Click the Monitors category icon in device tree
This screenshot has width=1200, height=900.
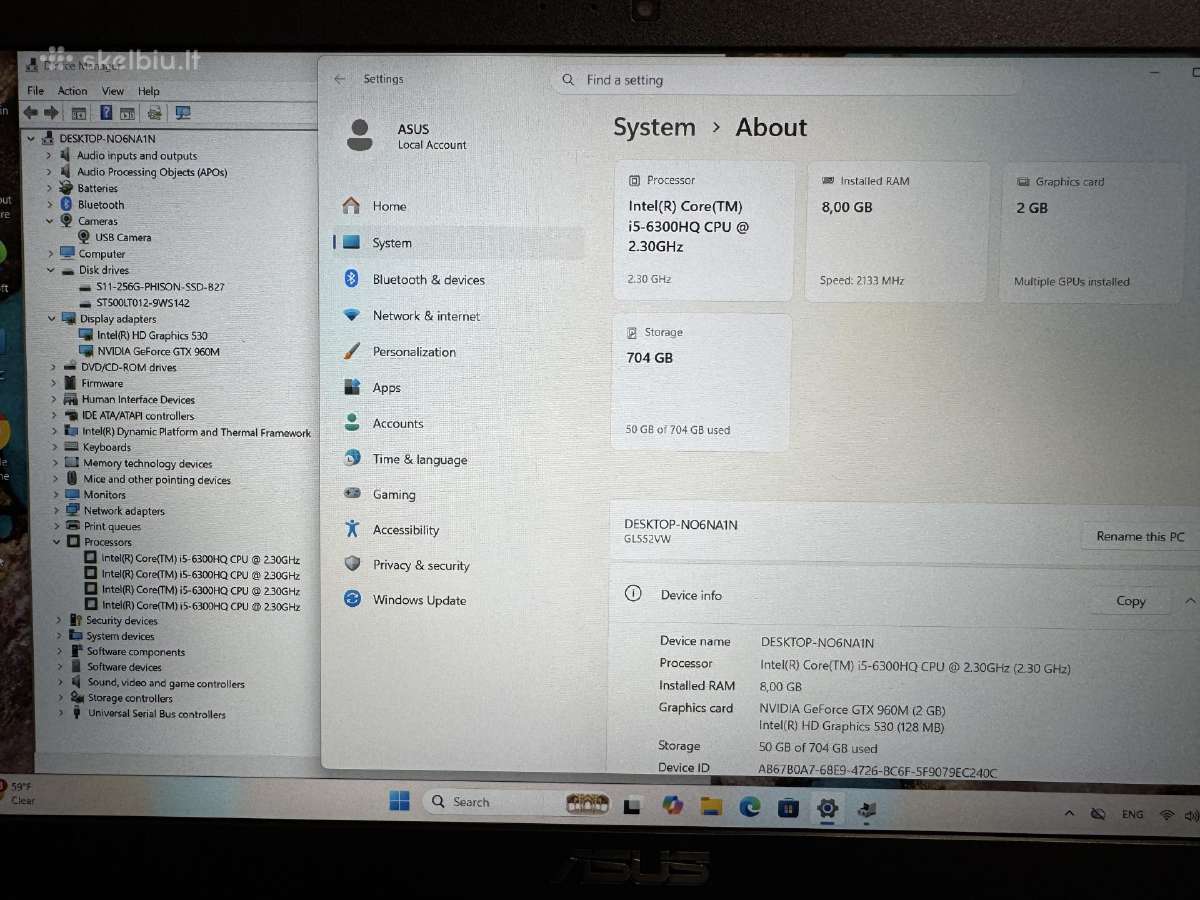pos(72,494)
